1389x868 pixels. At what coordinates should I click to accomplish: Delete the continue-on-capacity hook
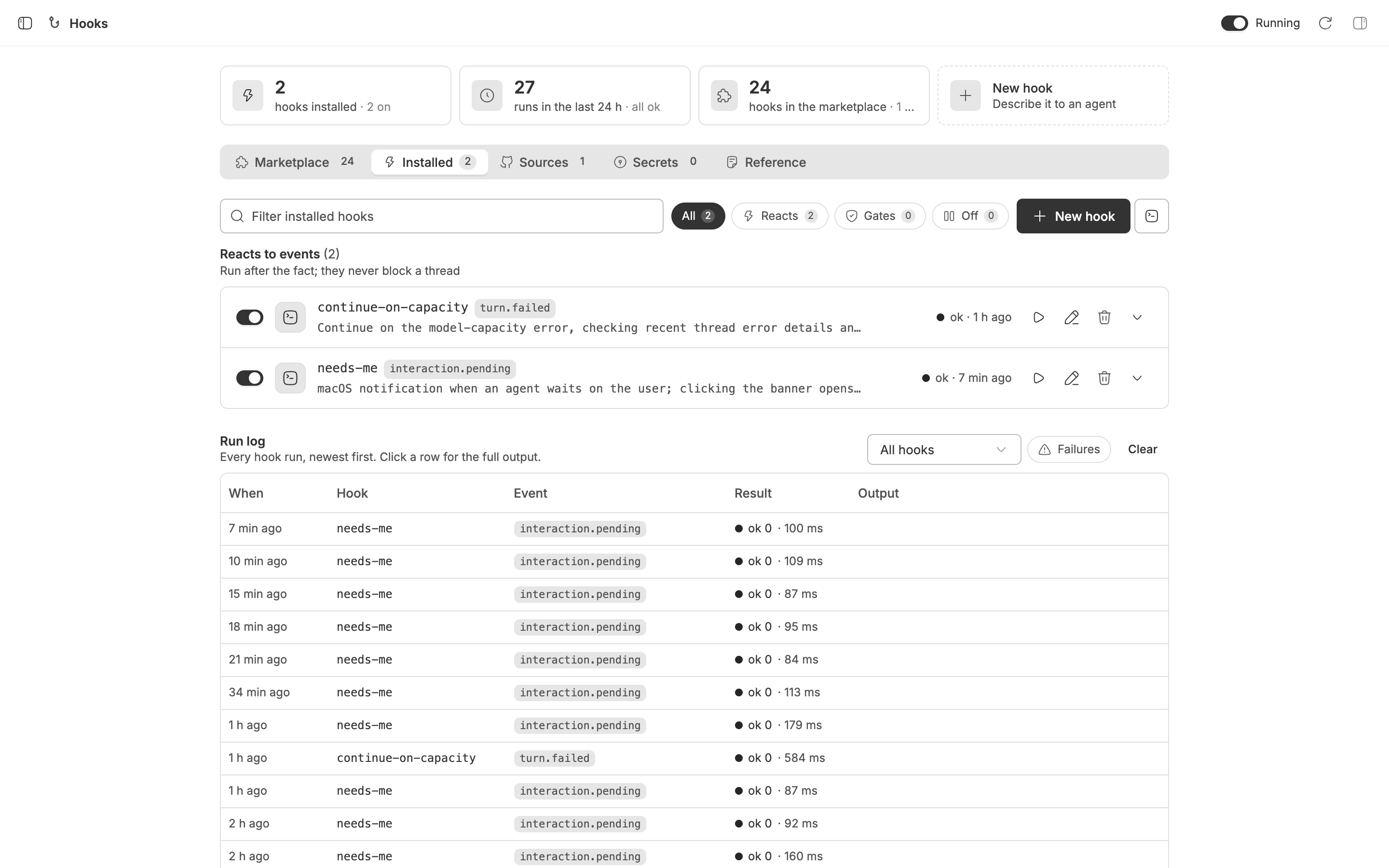click(1104, 317)
